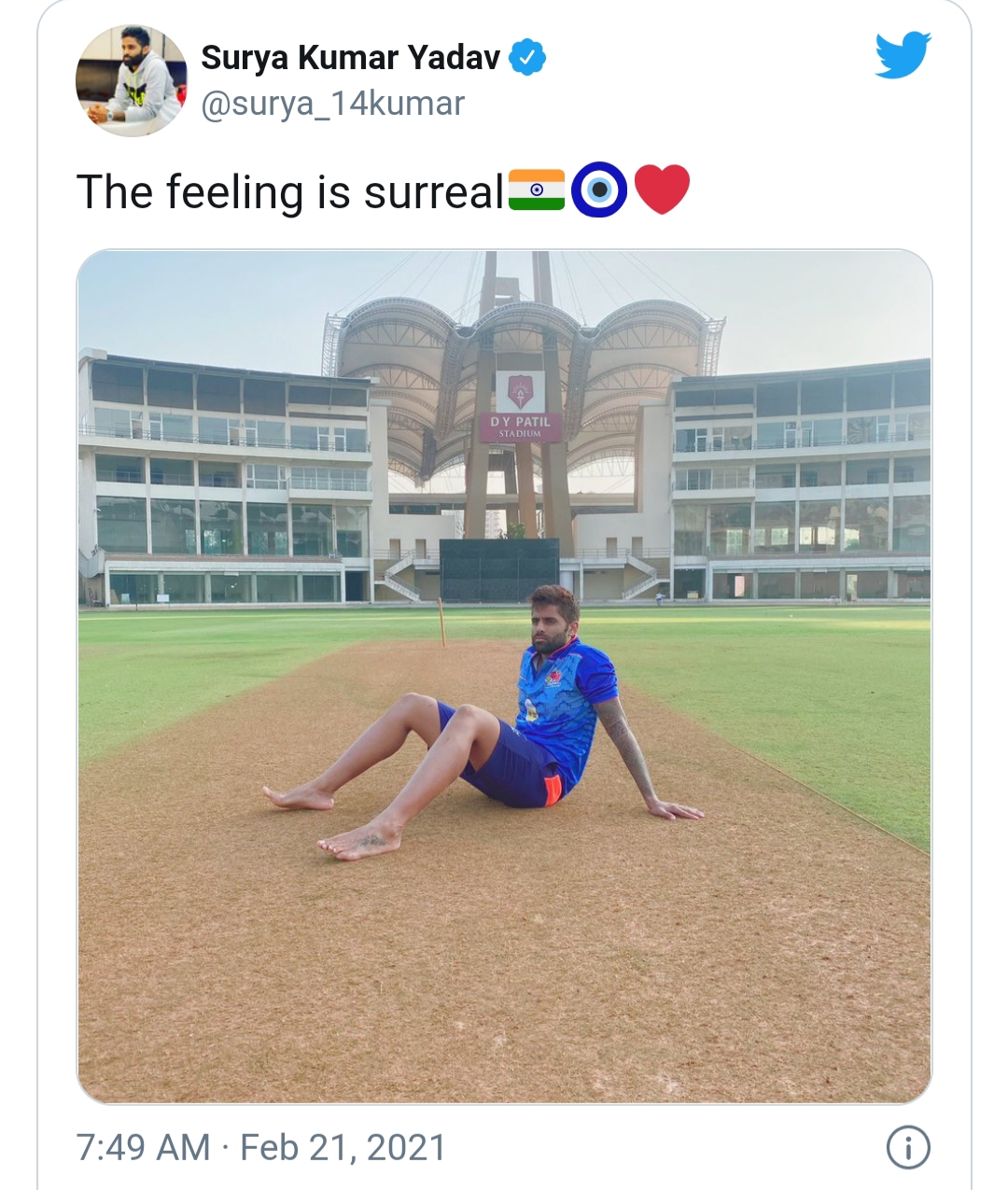
Task: Click the @surya_14kumar handle
Action: 333,104
